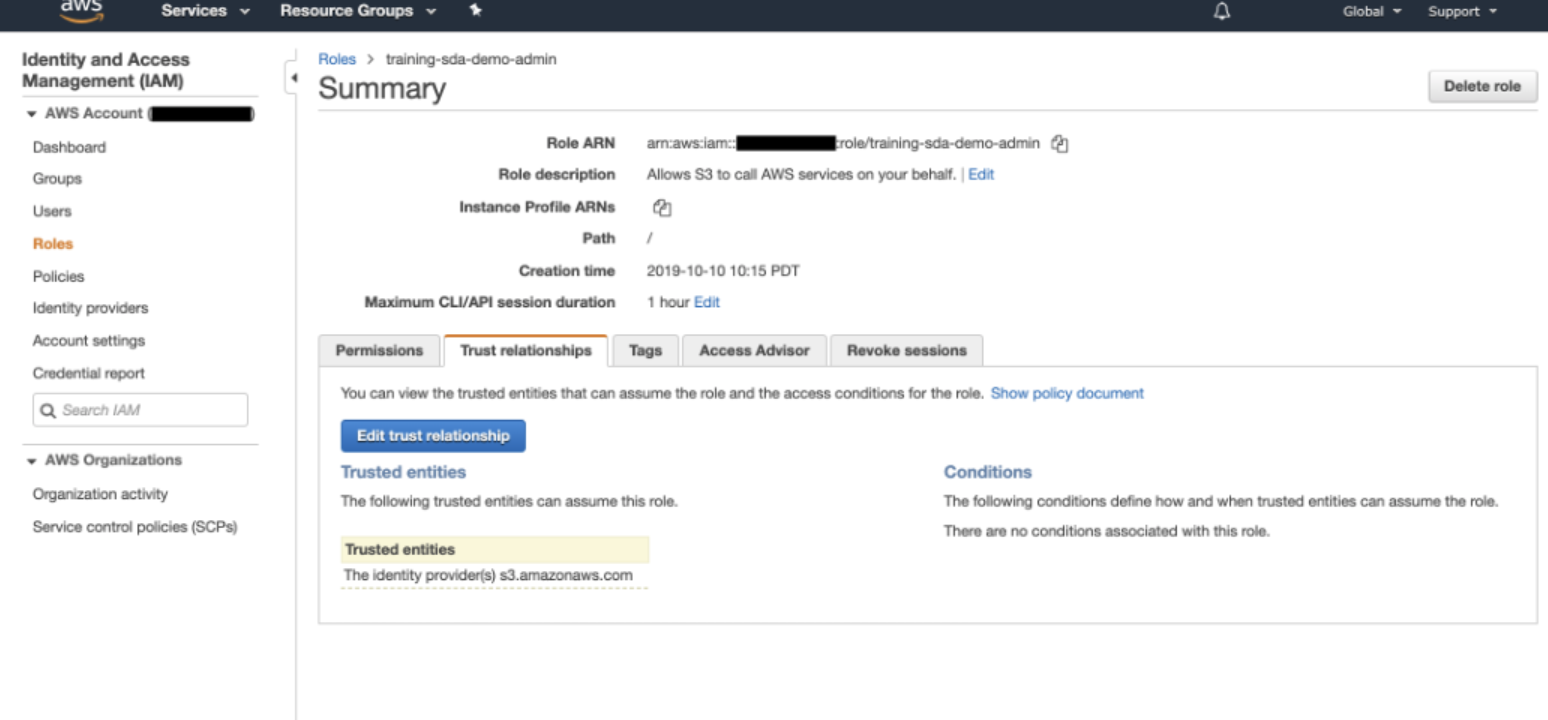Open the Access Advisor tab
Viewport: 1548px width, 720px height.
(754, 351)
